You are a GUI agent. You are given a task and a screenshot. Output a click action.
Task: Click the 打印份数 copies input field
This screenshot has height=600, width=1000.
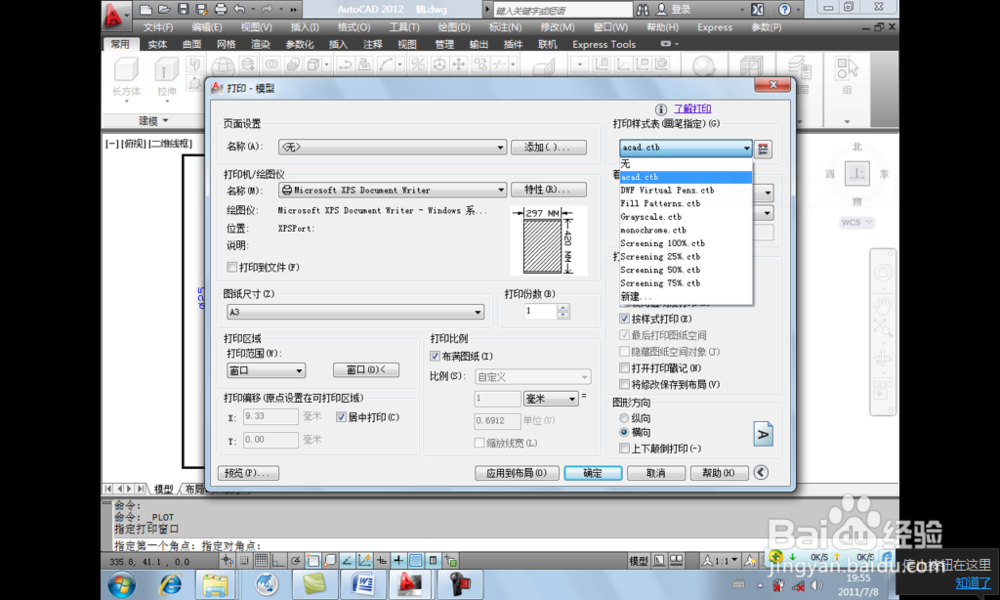tap(540, 311)
